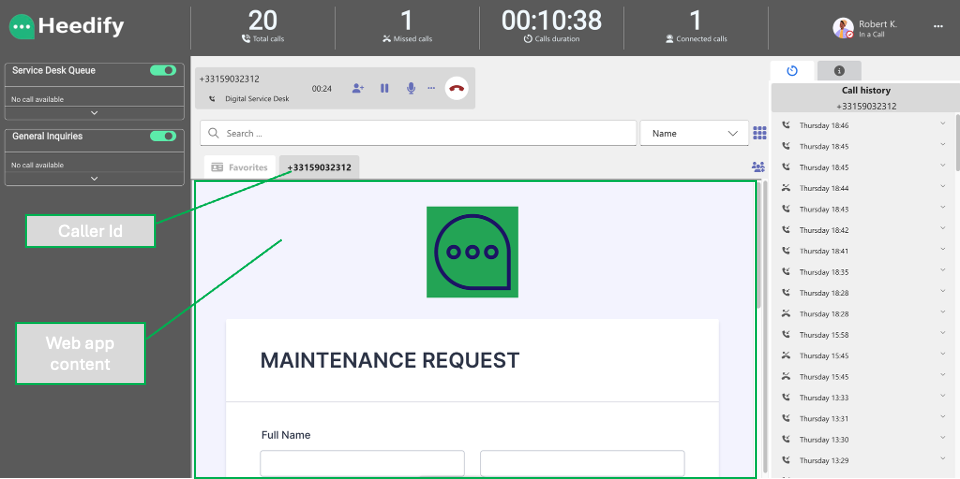Open the Name search filter dropdown

click(x=694, y=133)
